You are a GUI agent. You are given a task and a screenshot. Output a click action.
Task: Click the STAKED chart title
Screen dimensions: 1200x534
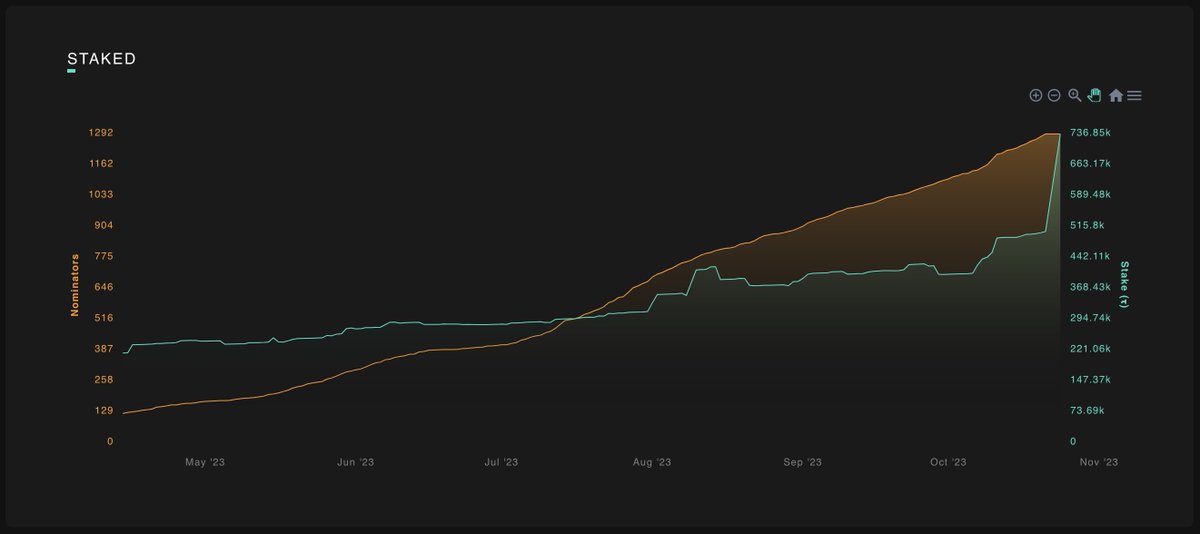[x=102, y=59]
